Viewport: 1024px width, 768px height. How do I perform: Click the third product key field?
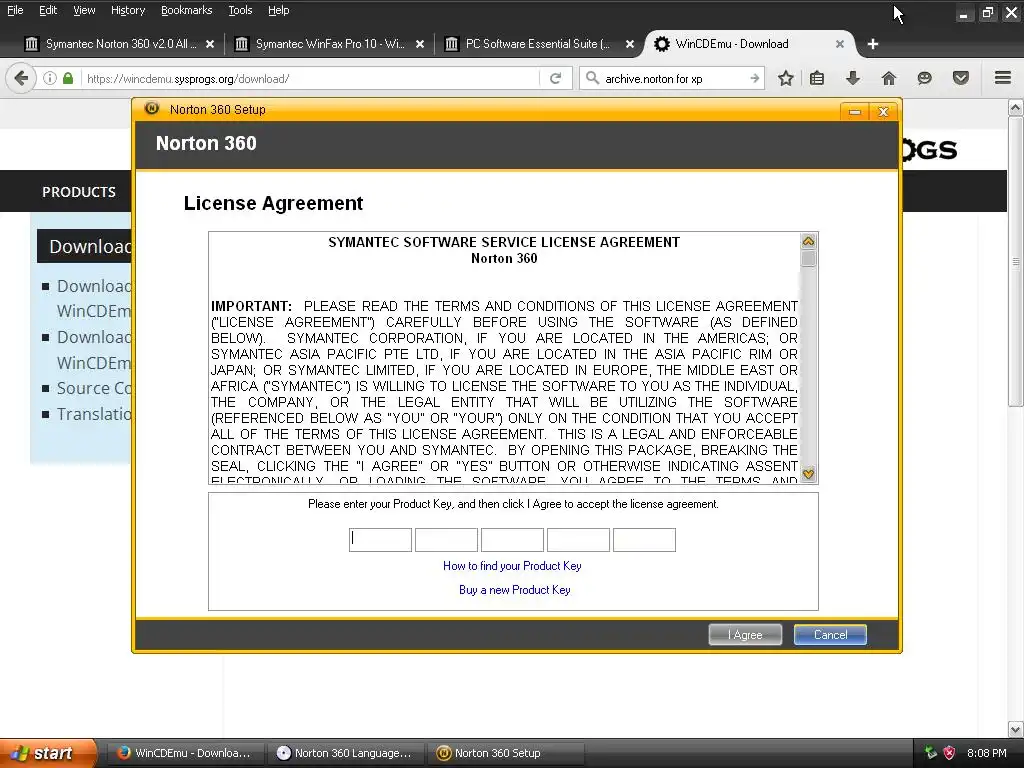pyautogui.click(x=512, y=540)
